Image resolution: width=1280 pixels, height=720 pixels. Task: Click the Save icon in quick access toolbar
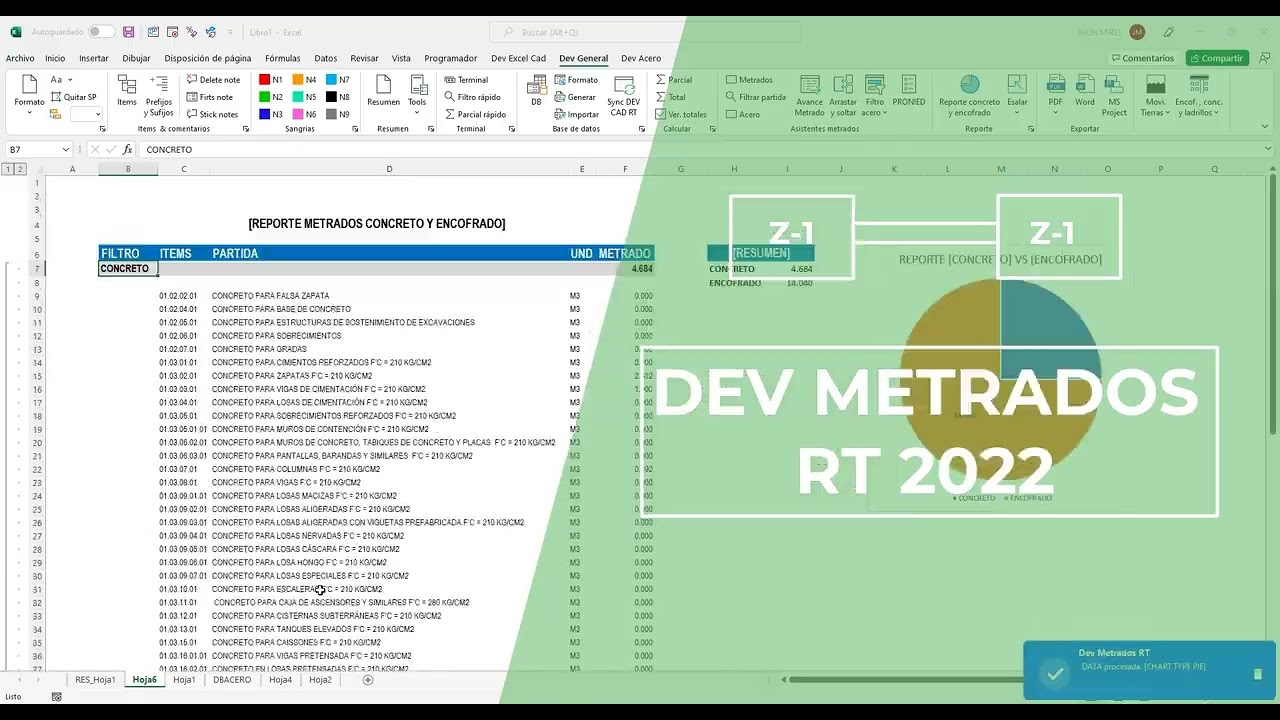[x=128, y=32]
